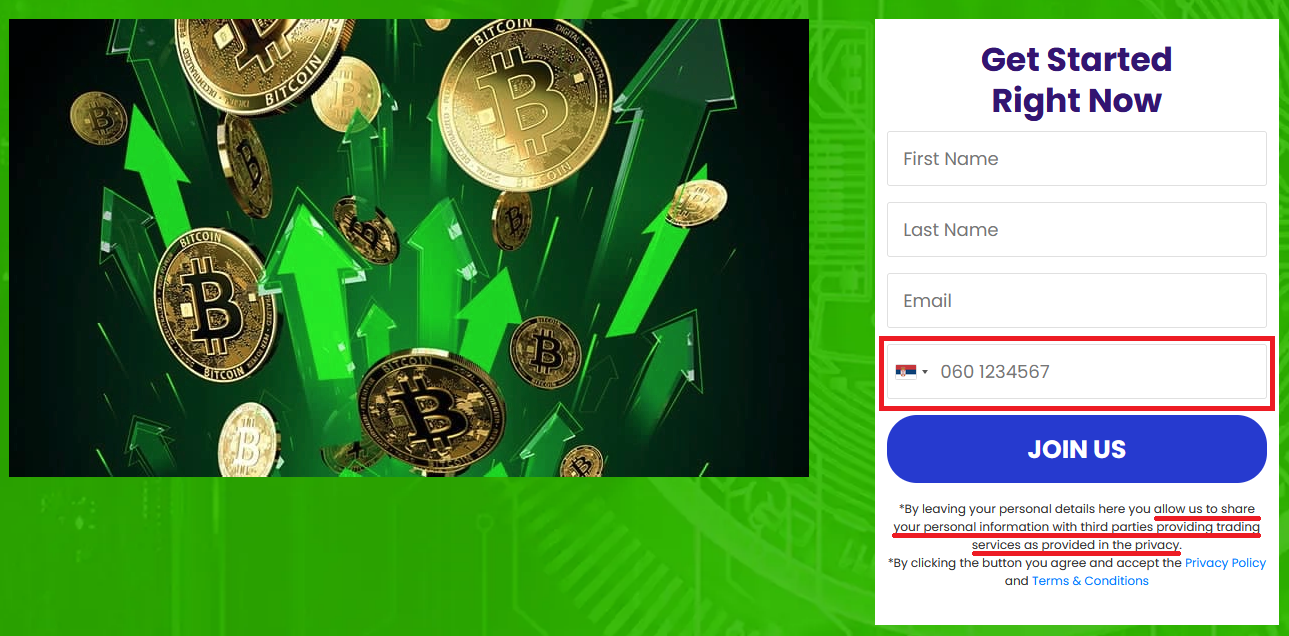Click the Bitcoin coin at image bottom center
This screenshot has height=636, width=1289.
[428, 410]
